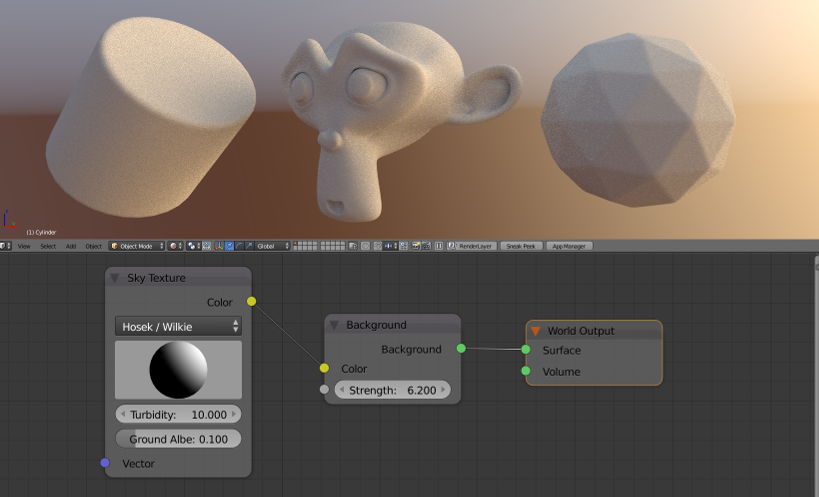Click the node editor vertical scrollbar

(816, 376)
